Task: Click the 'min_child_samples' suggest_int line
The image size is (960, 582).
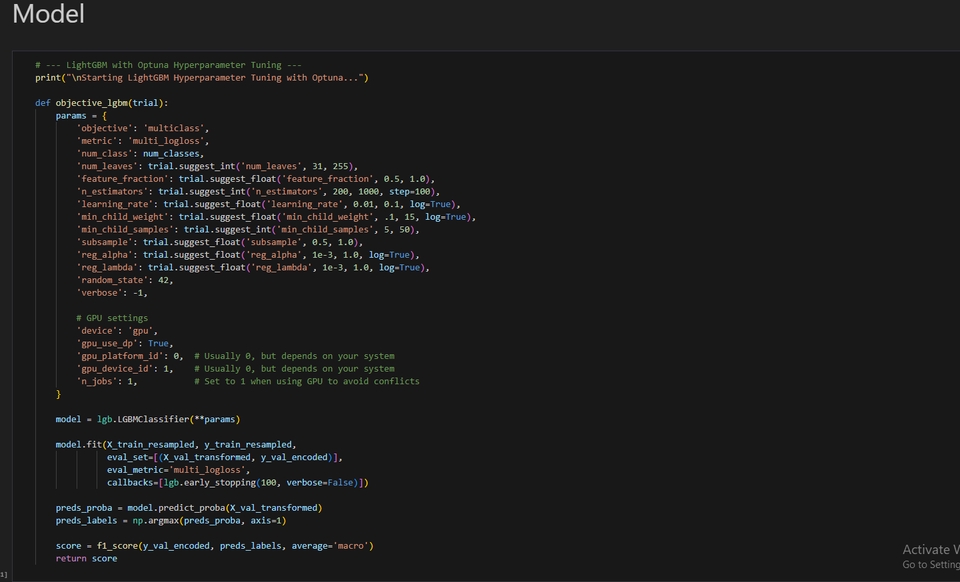Action: (248, 229)
